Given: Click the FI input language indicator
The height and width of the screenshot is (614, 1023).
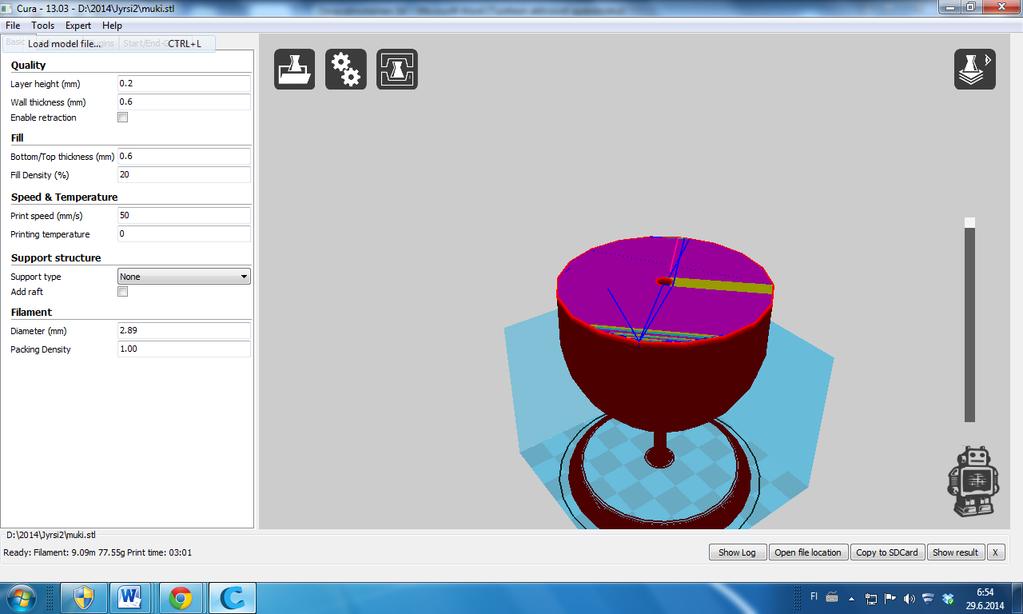Looking at the screenshot, I should click(814, 596).
